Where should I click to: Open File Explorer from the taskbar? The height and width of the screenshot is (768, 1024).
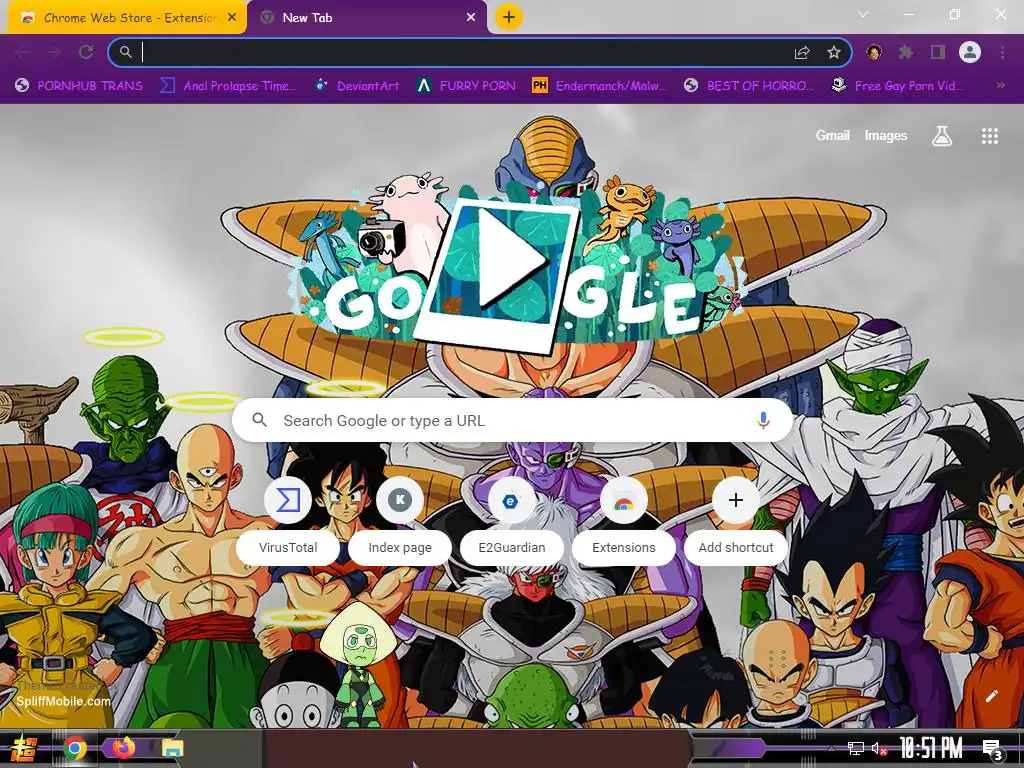coord(172,748)
